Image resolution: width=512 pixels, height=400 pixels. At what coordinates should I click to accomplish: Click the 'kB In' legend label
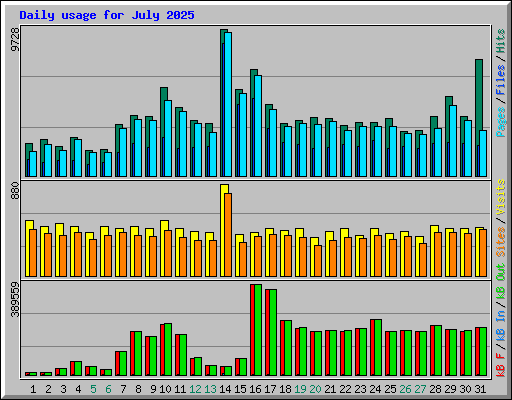pos(501,326)
